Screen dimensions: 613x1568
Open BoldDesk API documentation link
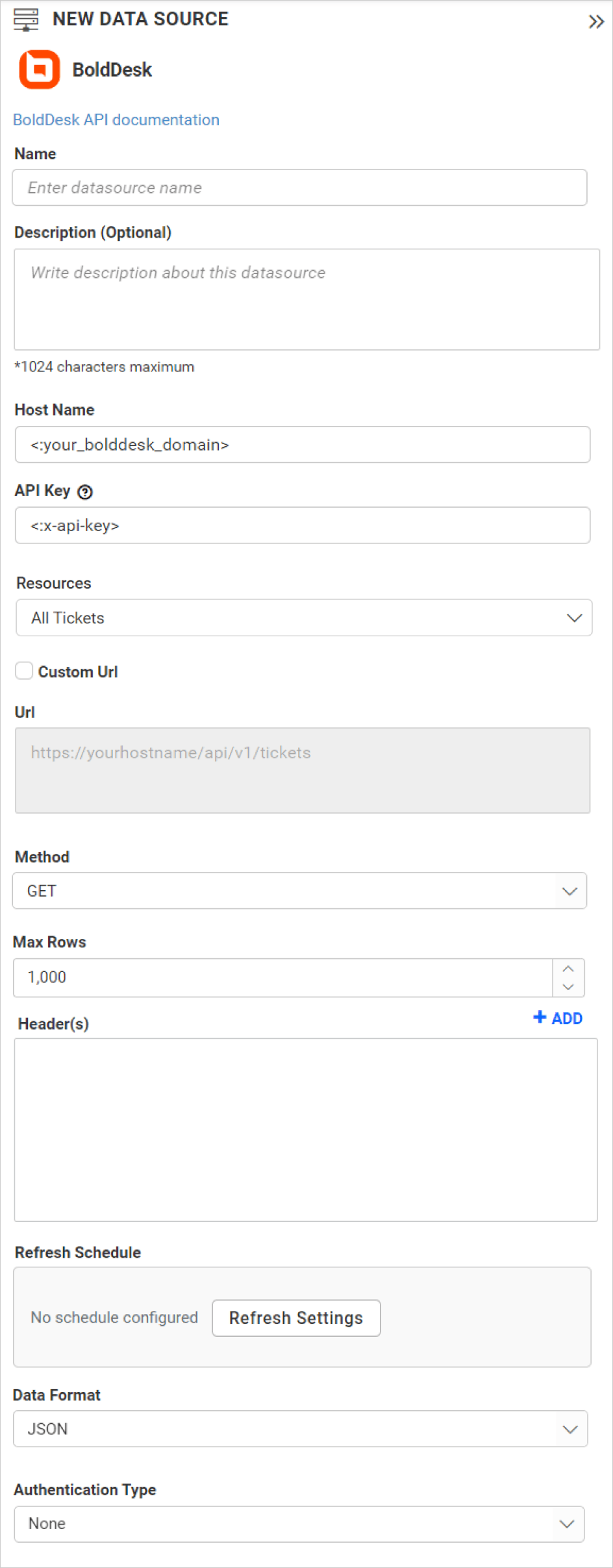tap(116, 120)
